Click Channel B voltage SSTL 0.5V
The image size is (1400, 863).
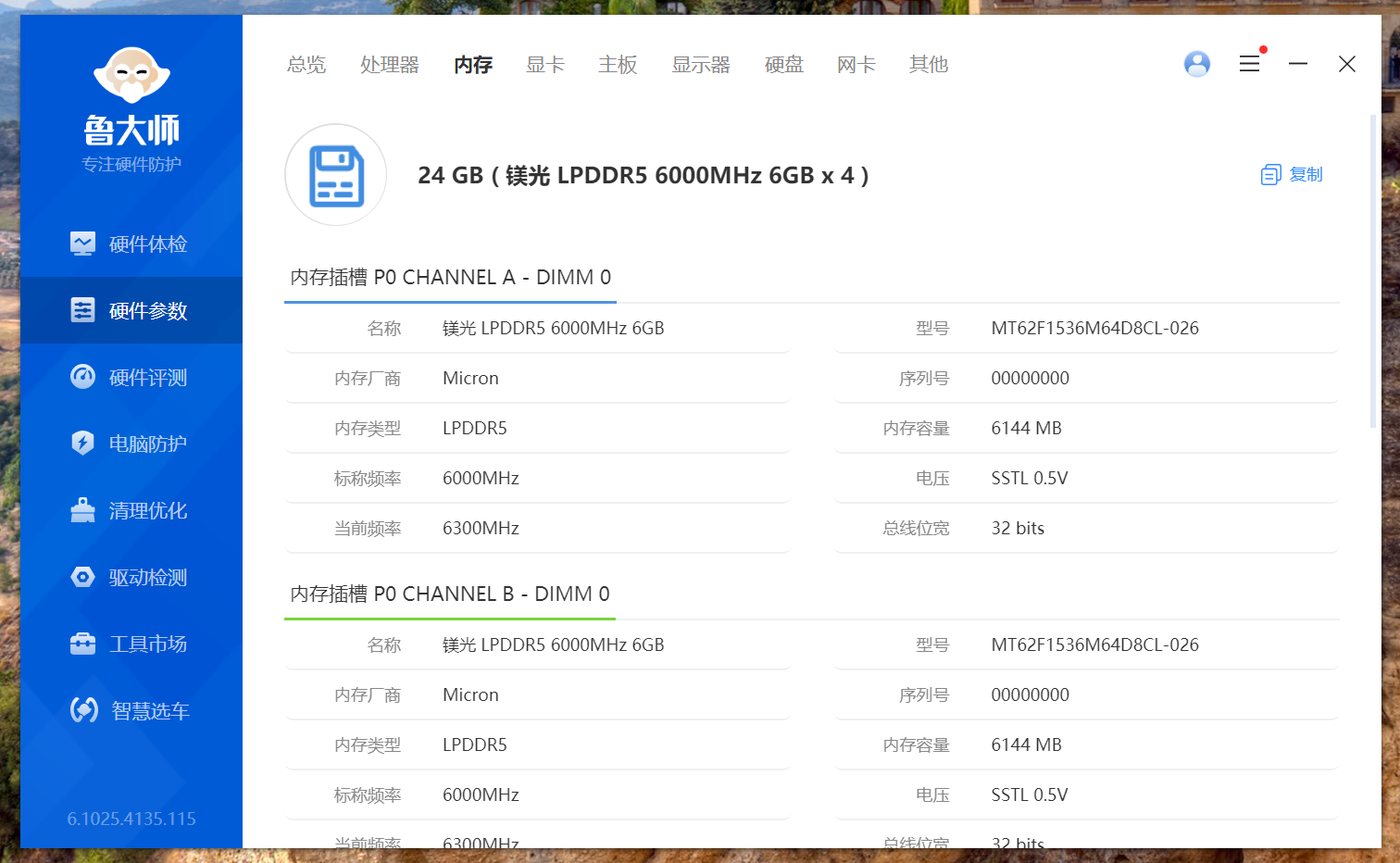click(1030, 794)
